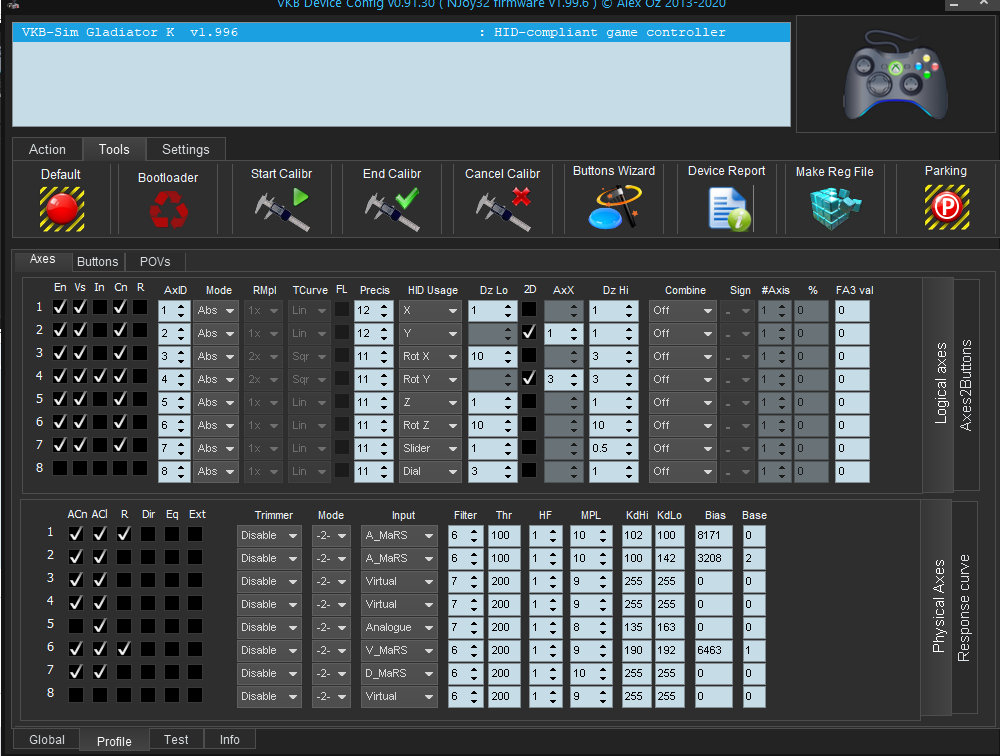Open the Global bottom tab
Image resolution: width=1000 pixels, height=756 pixels.
pos(47,739)
